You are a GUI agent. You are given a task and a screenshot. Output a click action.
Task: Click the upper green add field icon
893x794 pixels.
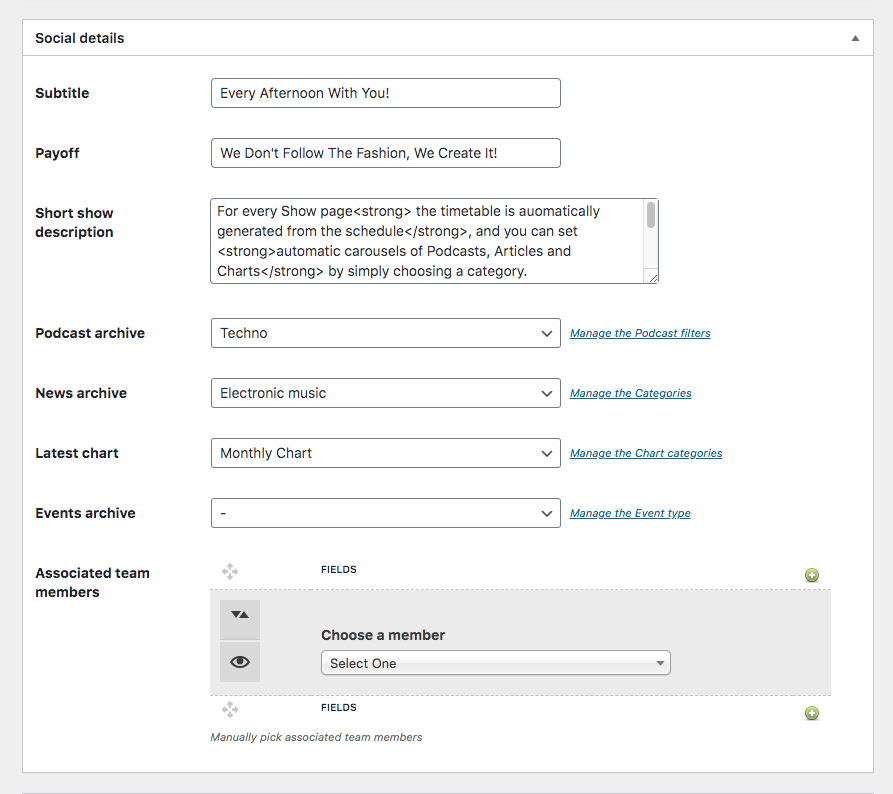pyautogui.click(x=812, y=575)
